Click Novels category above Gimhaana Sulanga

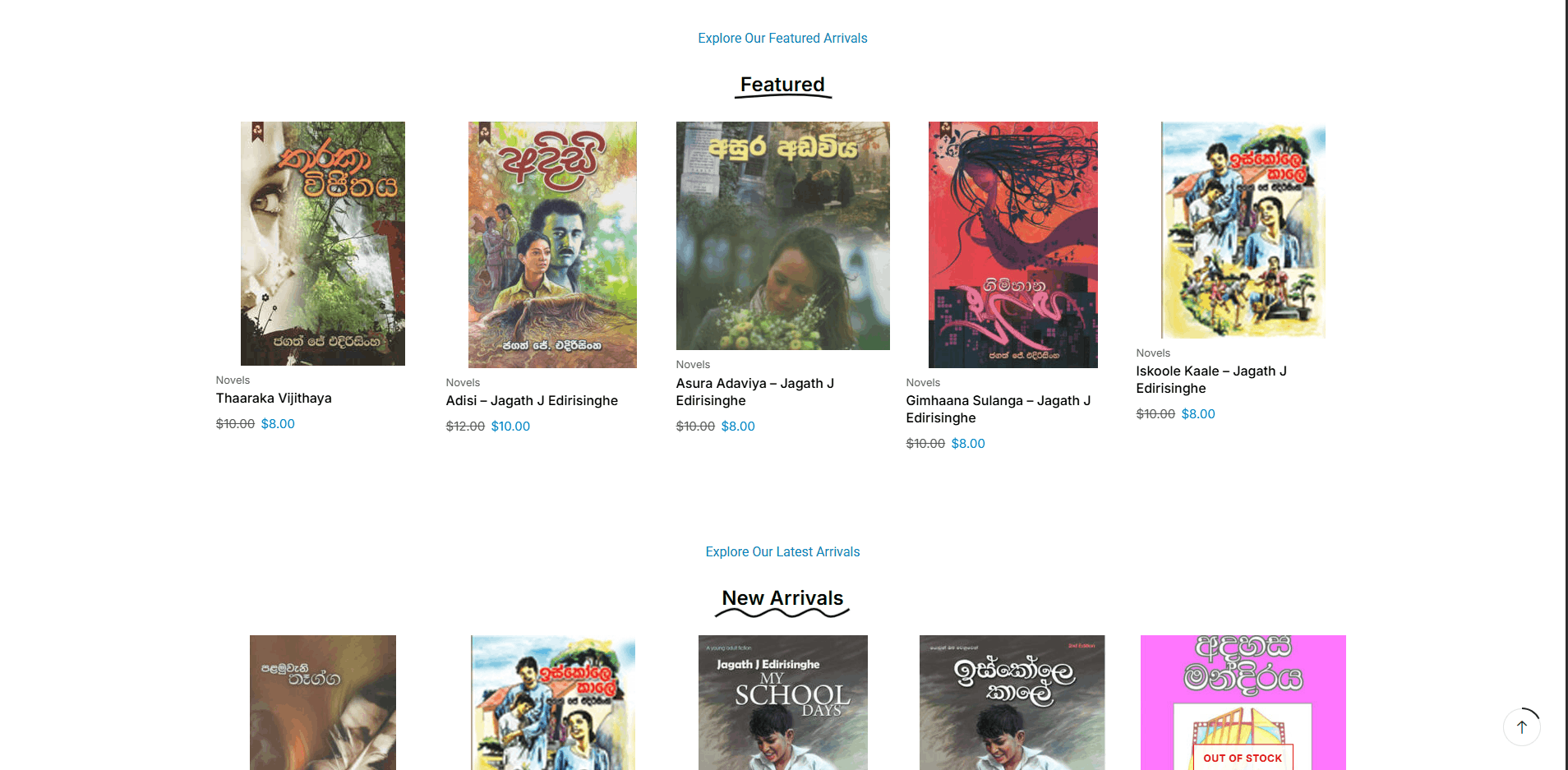click(923, 383)
